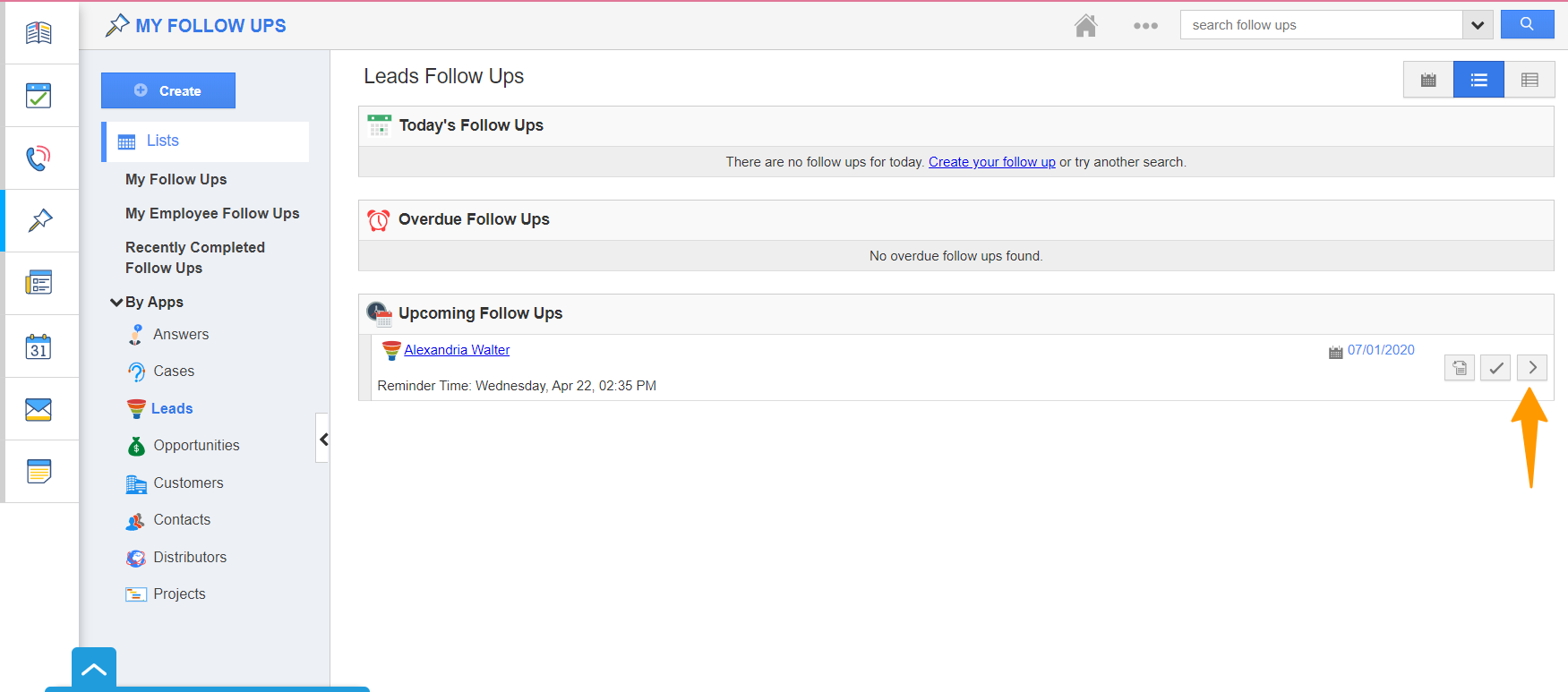Open the notes sidebar icon
1568x692 pixels.
click(x=39, y=471)
